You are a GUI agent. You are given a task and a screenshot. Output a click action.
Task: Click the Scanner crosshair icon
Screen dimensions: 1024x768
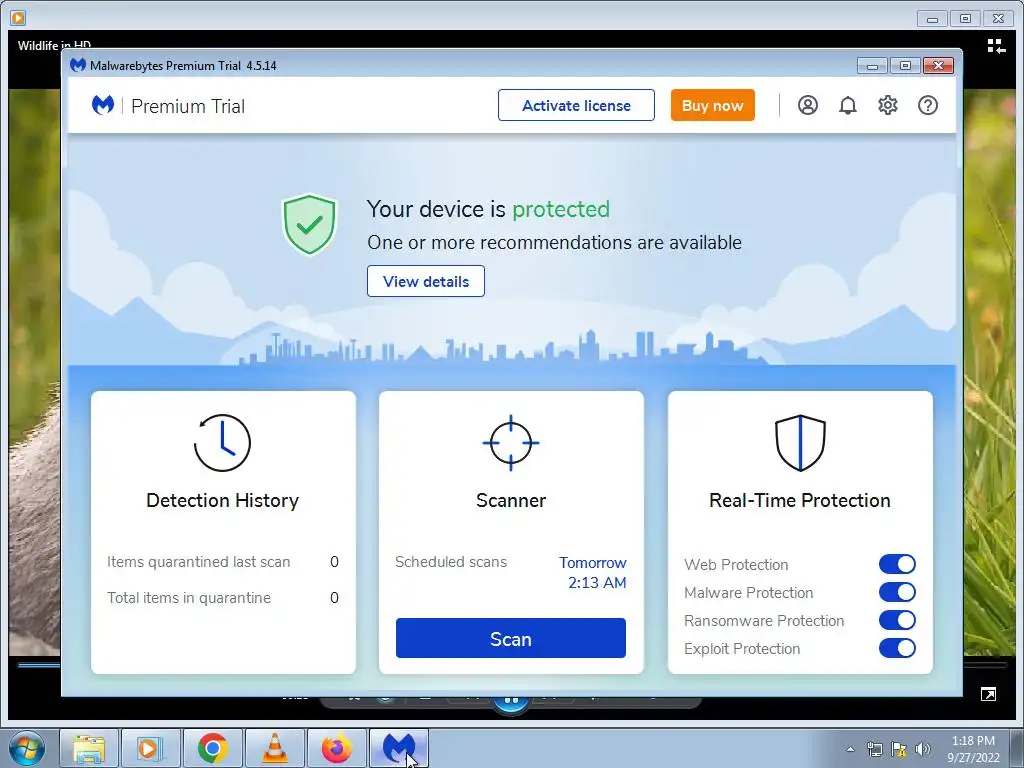(511, 443)
